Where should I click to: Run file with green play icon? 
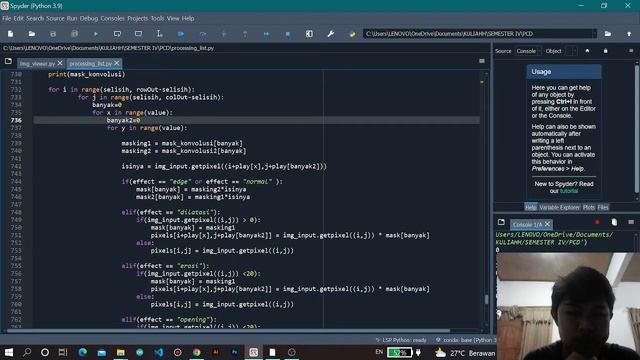(96, 34)
